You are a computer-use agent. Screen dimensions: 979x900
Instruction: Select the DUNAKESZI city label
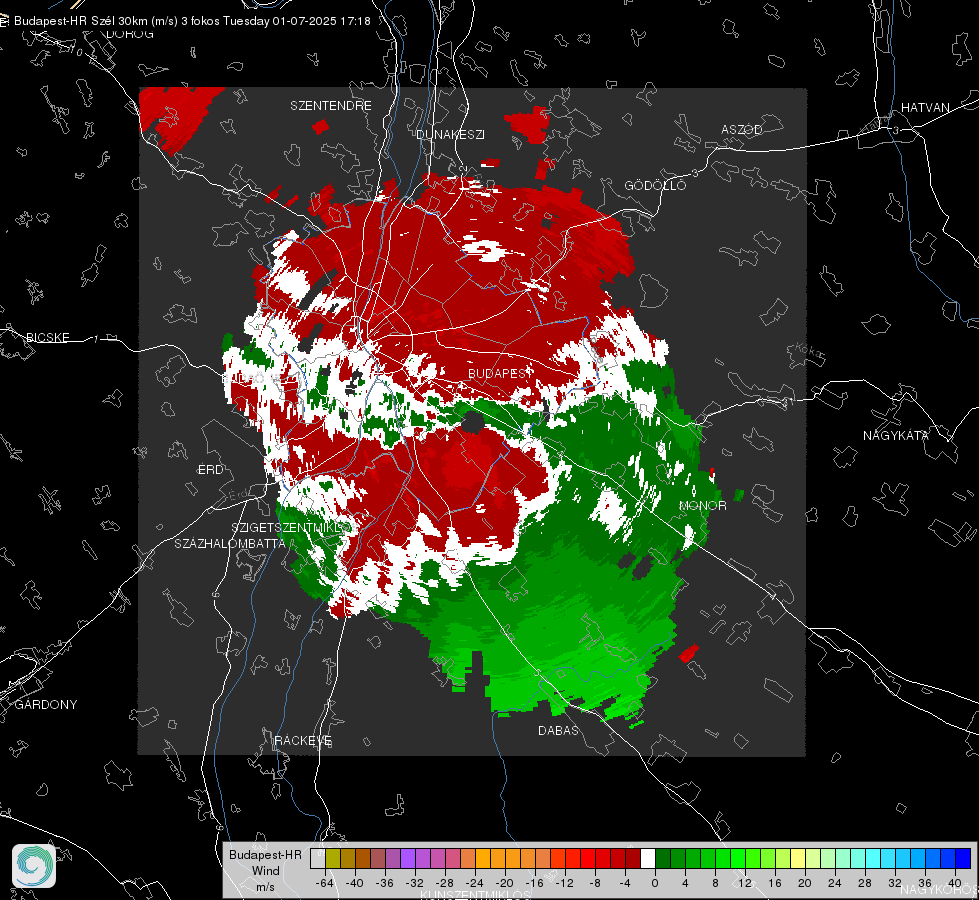point(450,134)
